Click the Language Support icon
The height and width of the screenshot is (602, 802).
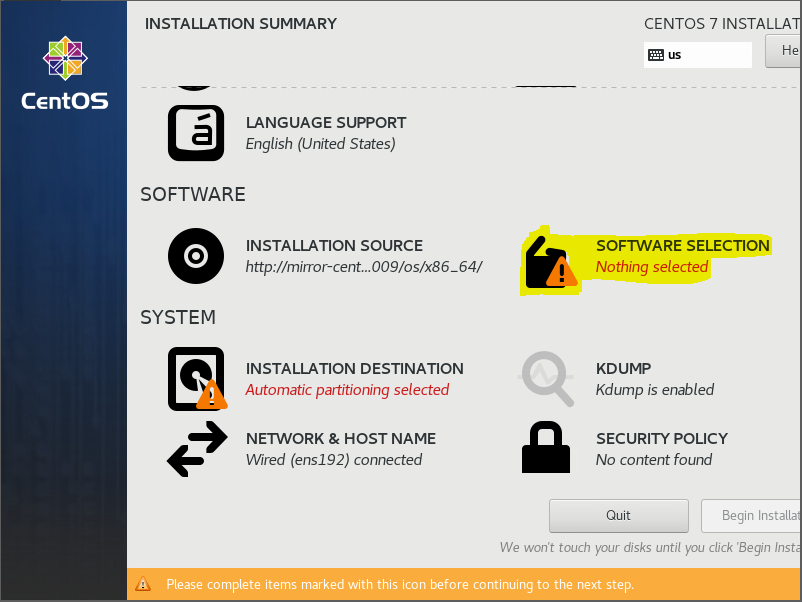(196, 133)
